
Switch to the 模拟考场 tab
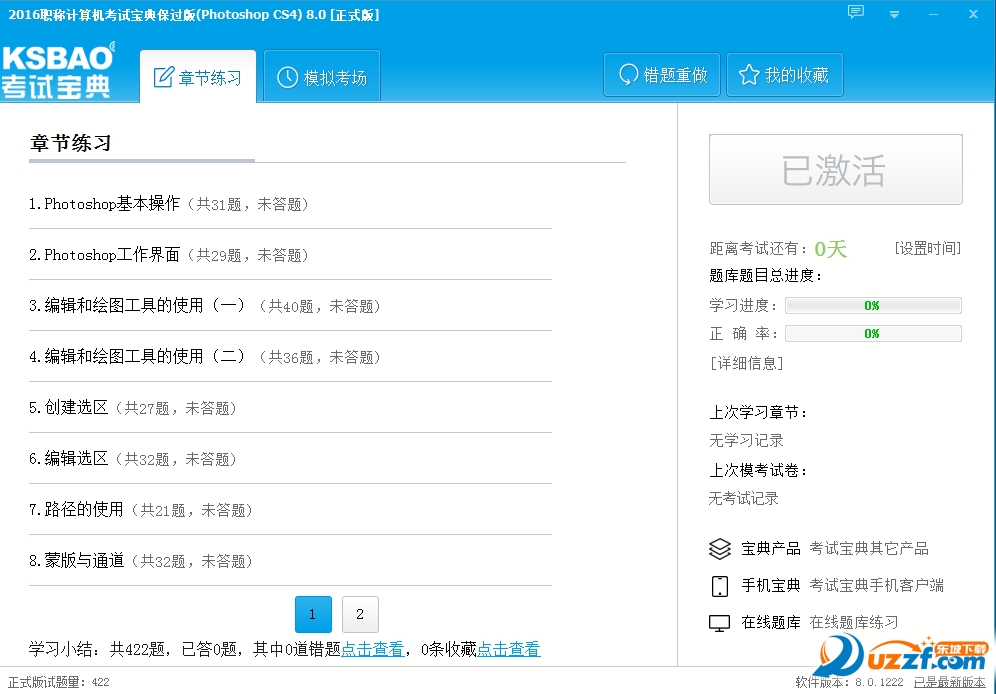(322, 77)
